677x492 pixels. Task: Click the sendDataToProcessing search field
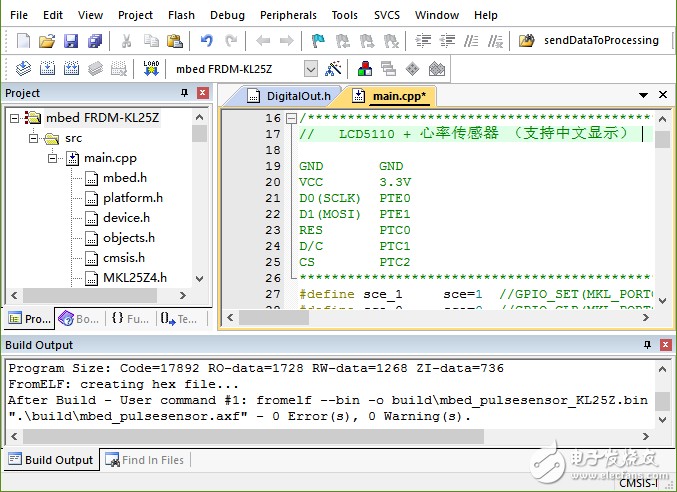600,41
